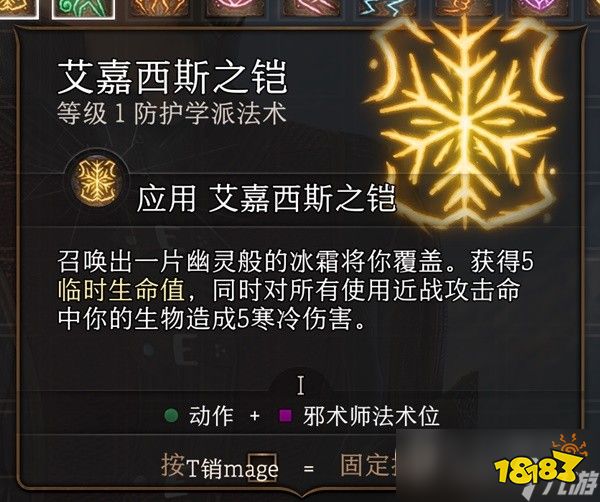Screen dimensions: 600x502
Task: Click the spell slot level I numeral
Action: pos(301,385)
